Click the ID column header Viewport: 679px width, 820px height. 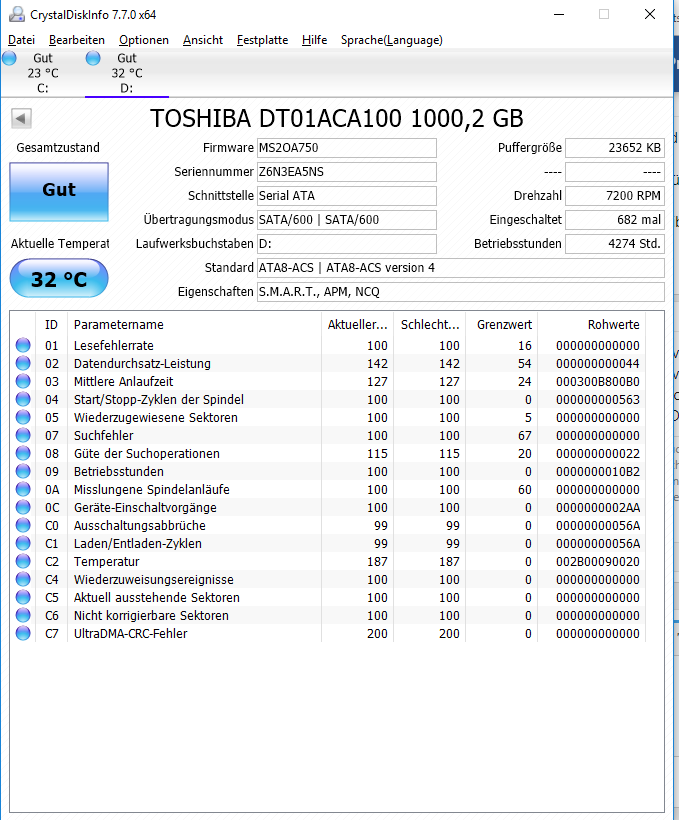(51, 325)
